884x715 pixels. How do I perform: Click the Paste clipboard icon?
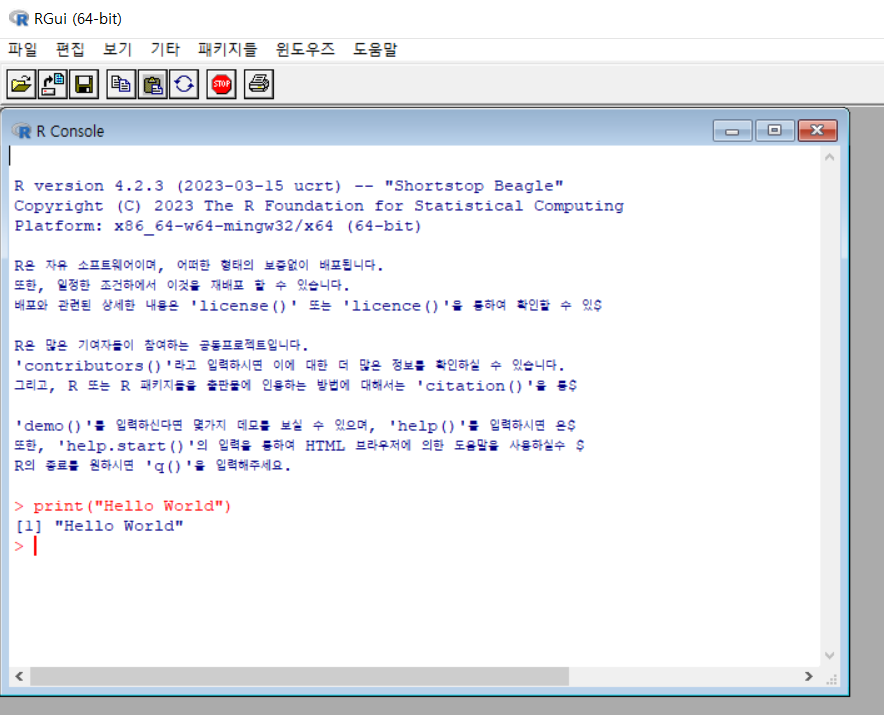click(153, 85)
